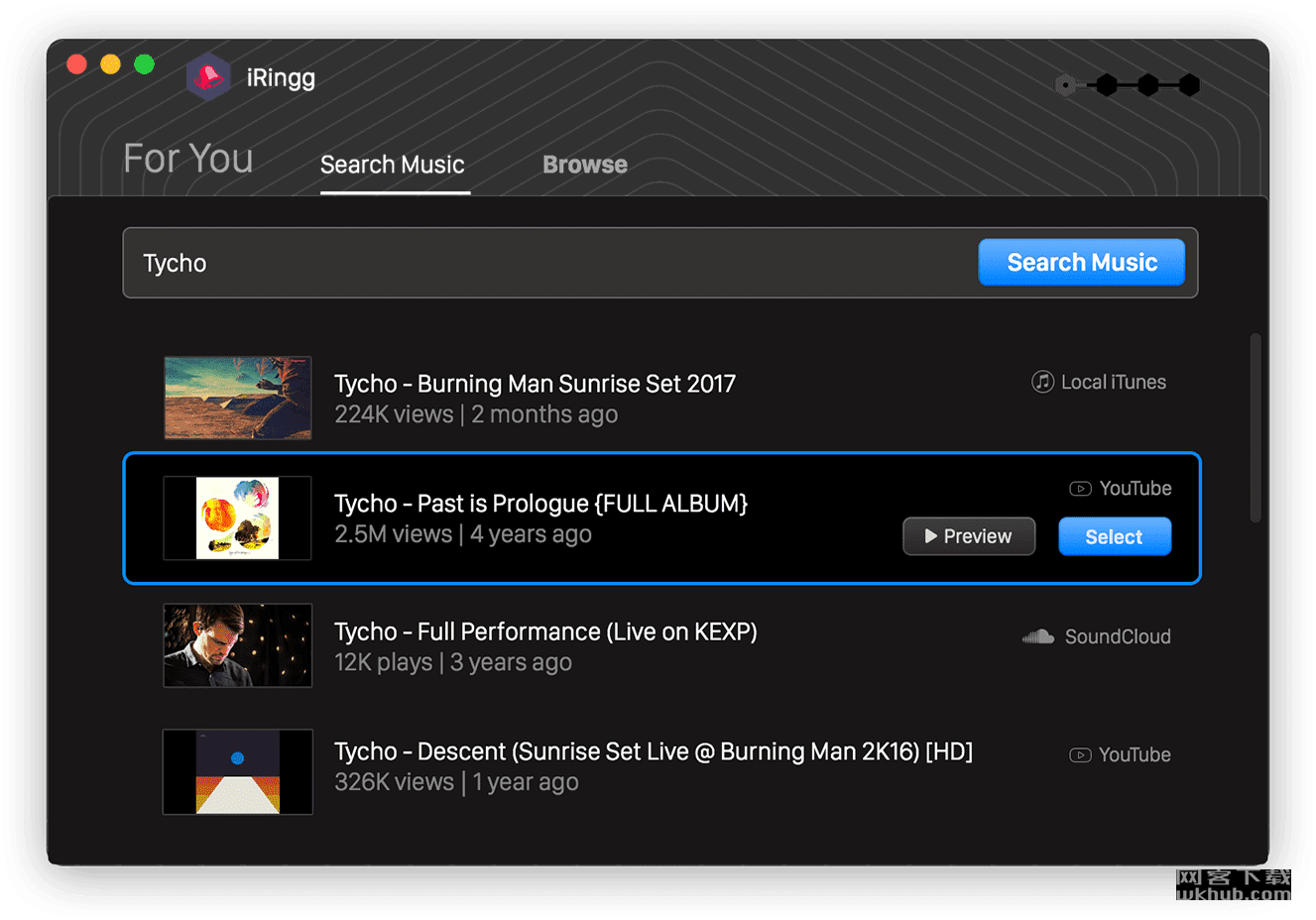The height and width of the screenshot is (920, 1316).
Task: Click the 224K views | 2 months ago text
Action: 476,414
